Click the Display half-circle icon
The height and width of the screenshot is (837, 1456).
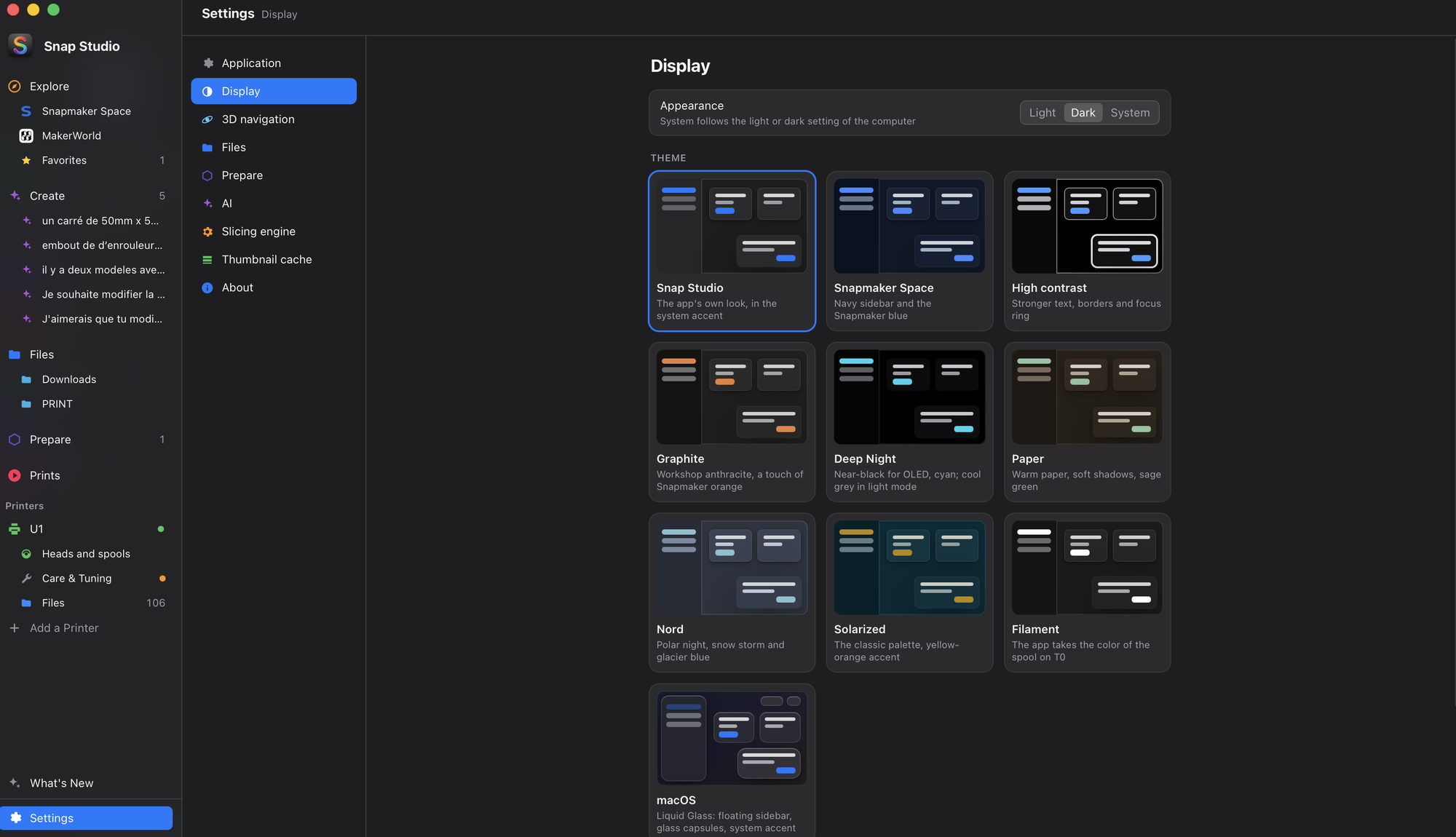207,91
